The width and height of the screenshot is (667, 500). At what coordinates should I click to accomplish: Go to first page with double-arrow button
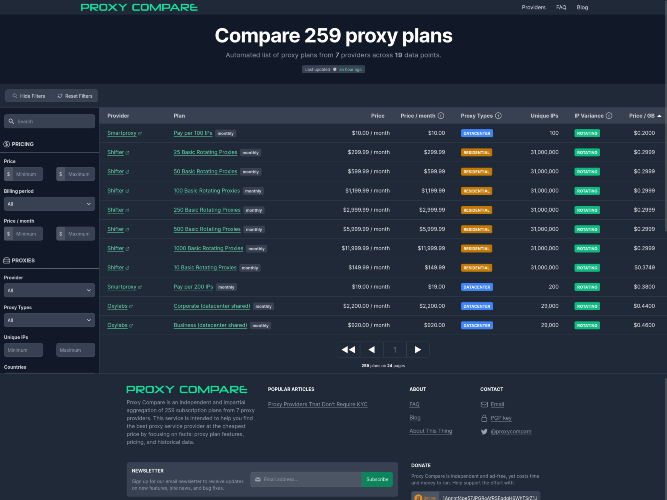click(348, 350)
